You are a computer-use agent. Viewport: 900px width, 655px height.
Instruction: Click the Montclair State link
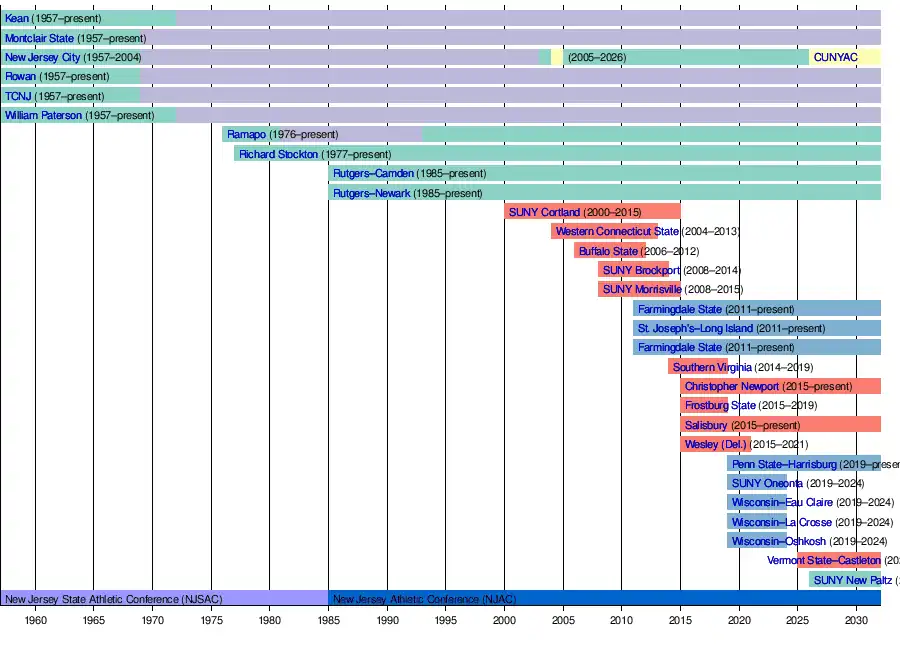39,38
